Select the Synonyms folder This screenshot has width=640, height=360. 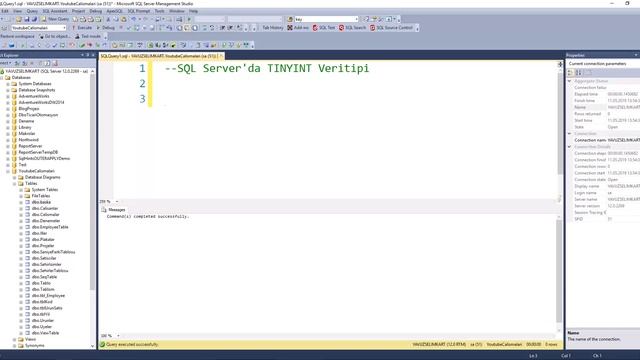pyautogui.click(x=34, y=346)
